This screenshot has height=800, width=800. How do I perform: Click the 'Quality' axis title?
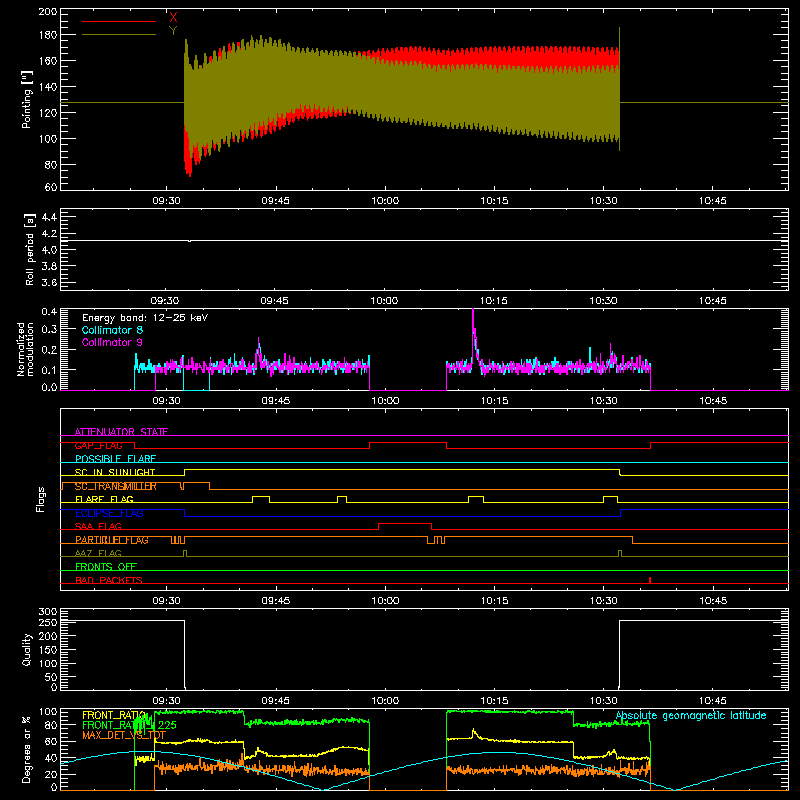tap(27, 649)
